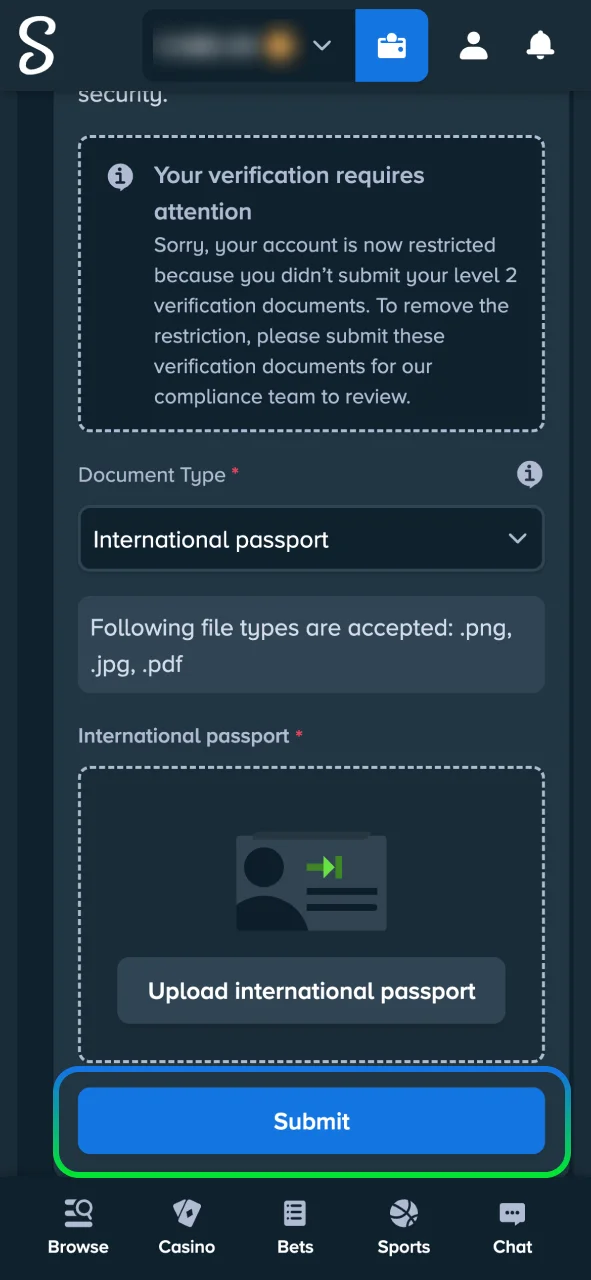Tap the Sports basketball icon

pos(403,1212)
